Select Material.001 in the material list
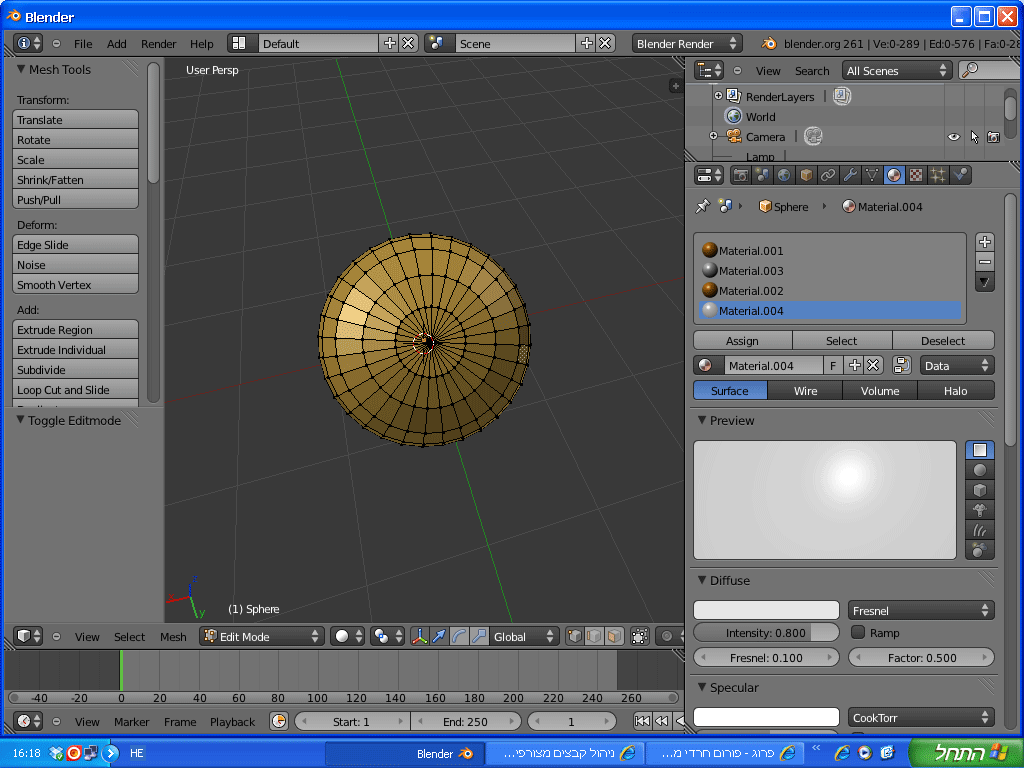 (x=751, y=251)
